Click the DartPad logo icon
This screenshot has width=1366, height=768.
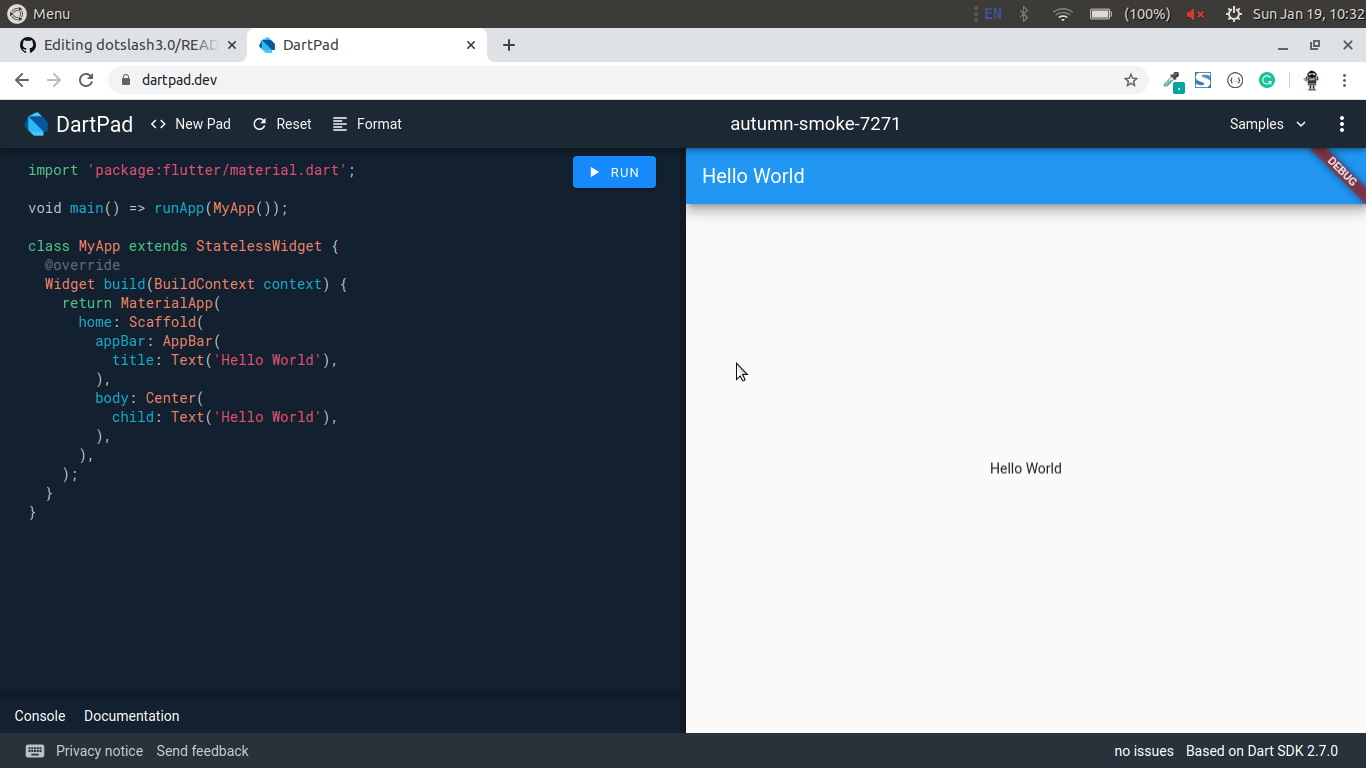tap(36, 124)
